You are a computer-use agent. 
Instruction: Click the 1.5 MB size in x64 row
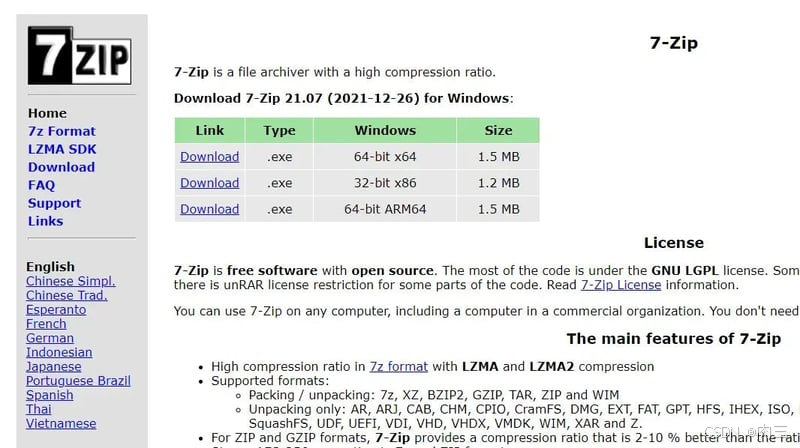coord(498,157)
